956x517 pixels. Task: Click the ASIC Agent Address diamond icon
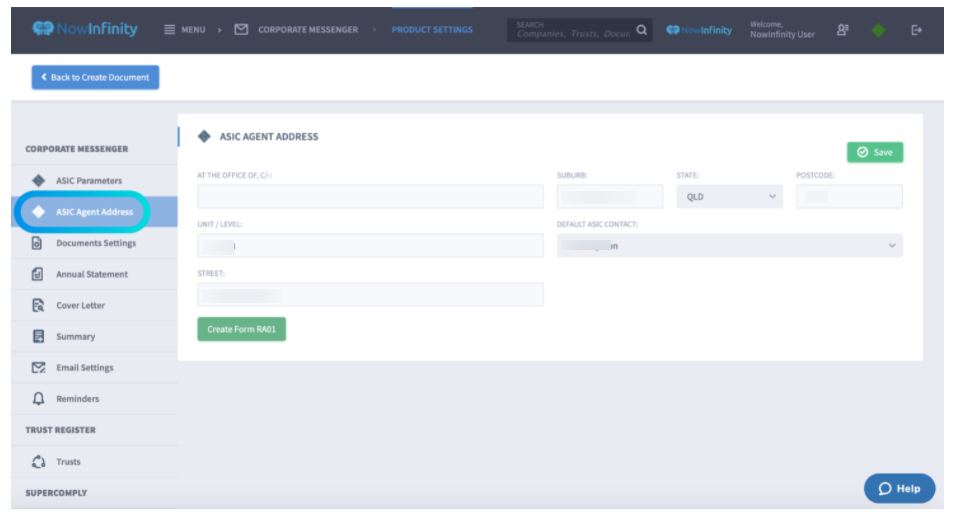(38, 212)
